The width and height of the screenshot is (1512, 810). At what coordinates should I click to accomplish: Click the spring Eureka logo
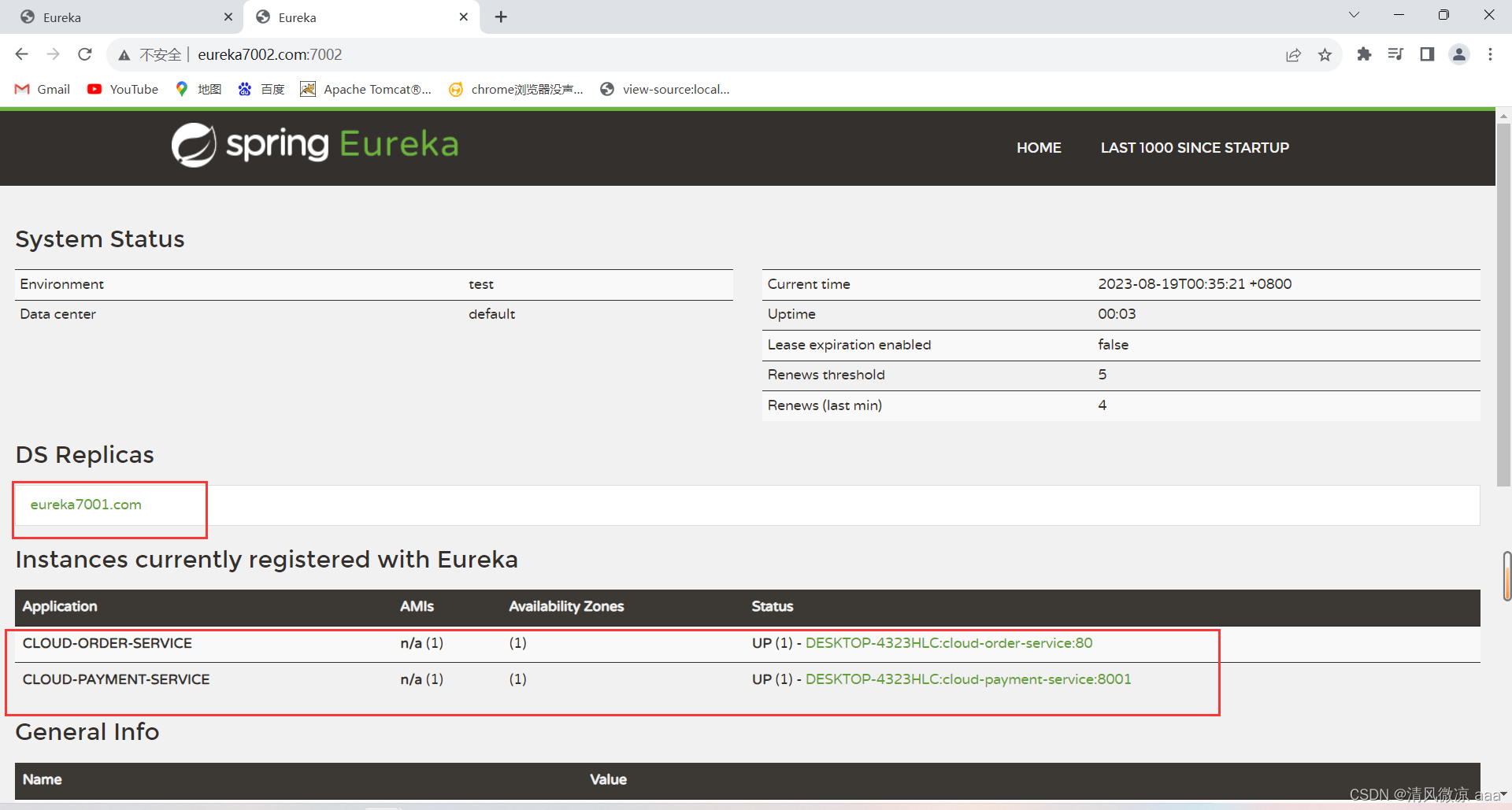coord(315,145)
